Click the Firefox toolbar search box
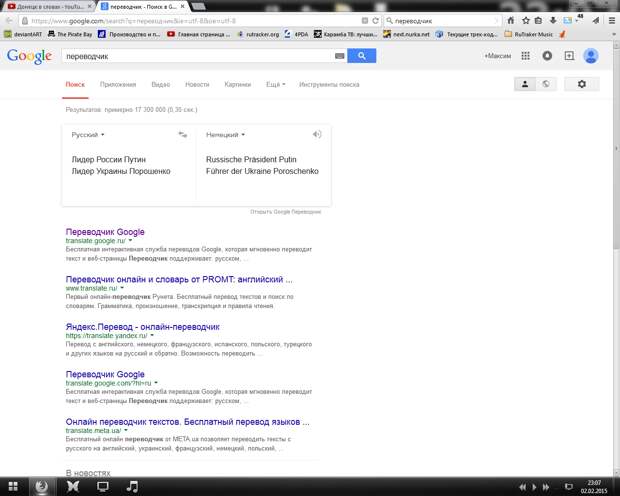Image resolution: width=620 pixels, height=496 pixels. 443,21
